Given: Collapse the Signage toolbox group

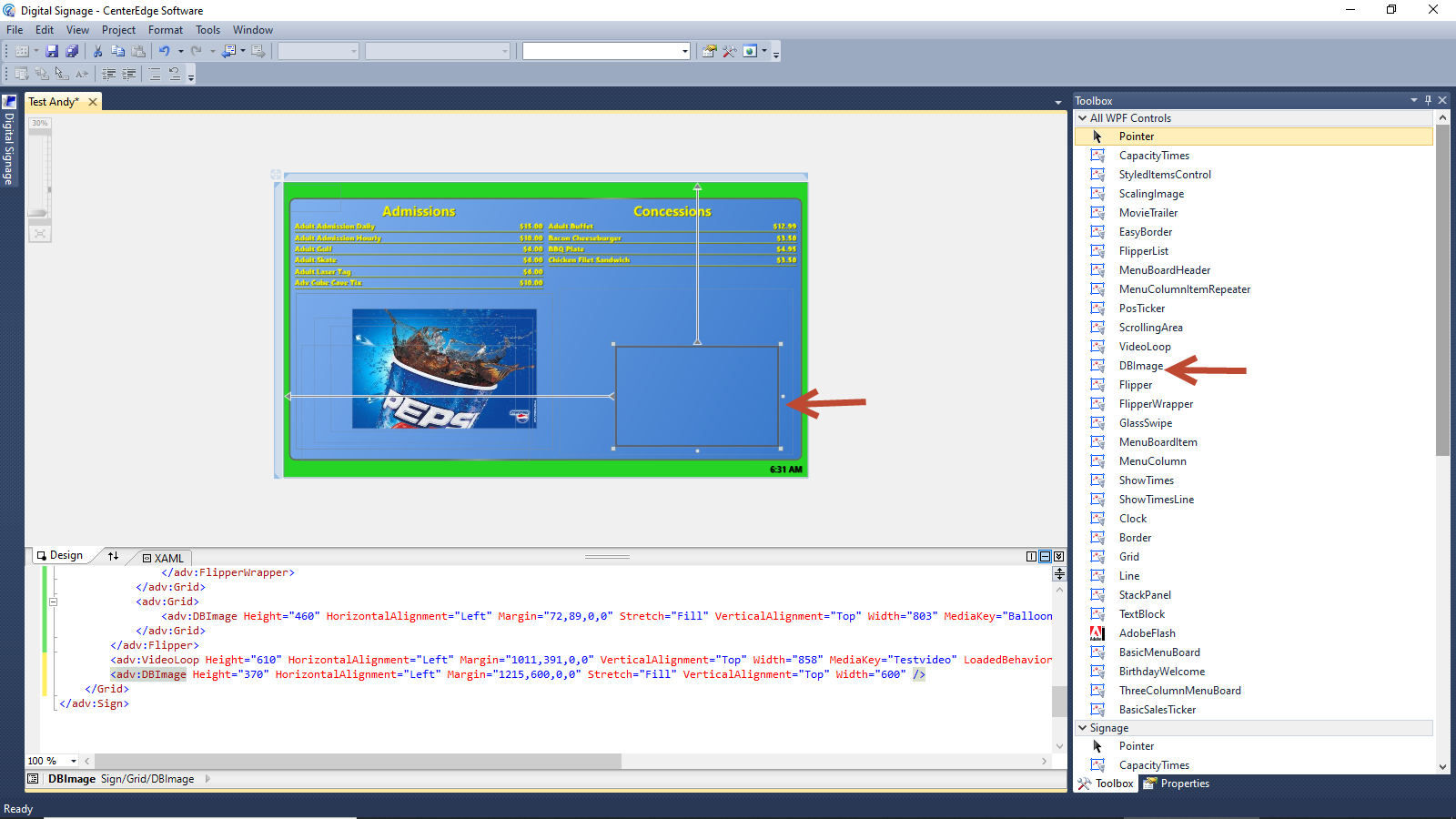Looking at the screenshot, I should pyautogui.click(x=1082, y=728).
